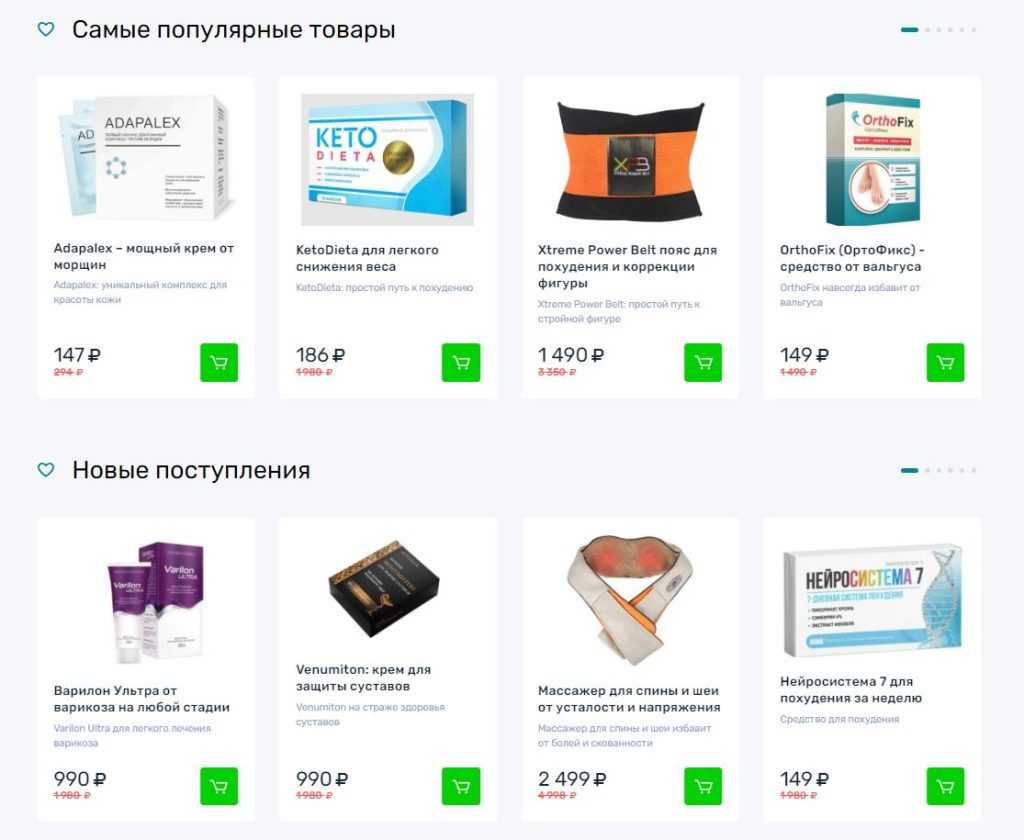The height and width of the screenshot is (840, 1024).
Task: Click the Xtreme Power Belt product image
Action: click(630, 159)
